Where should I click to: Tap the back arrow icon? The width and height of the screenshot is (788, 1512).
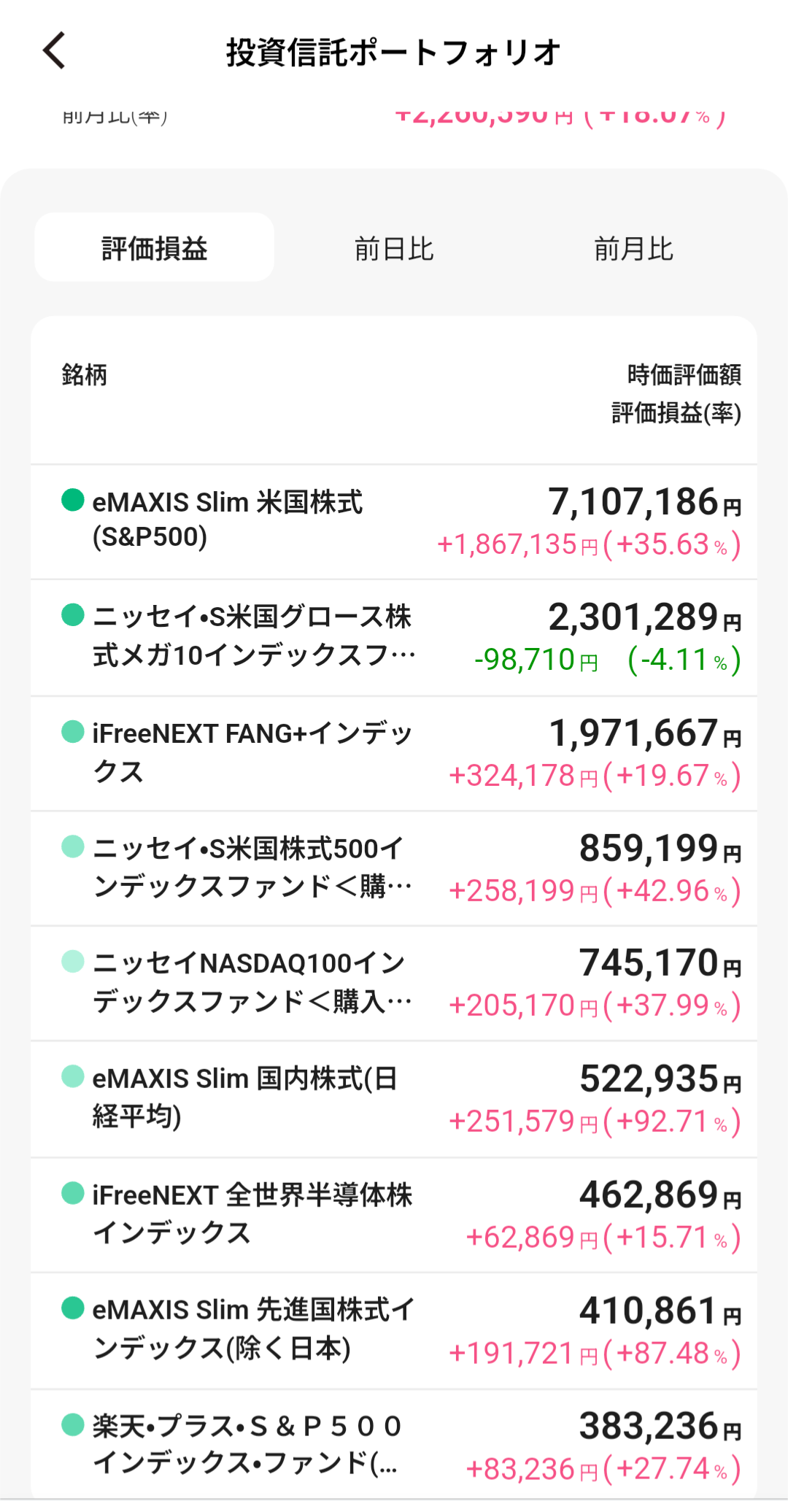point(55,50)
